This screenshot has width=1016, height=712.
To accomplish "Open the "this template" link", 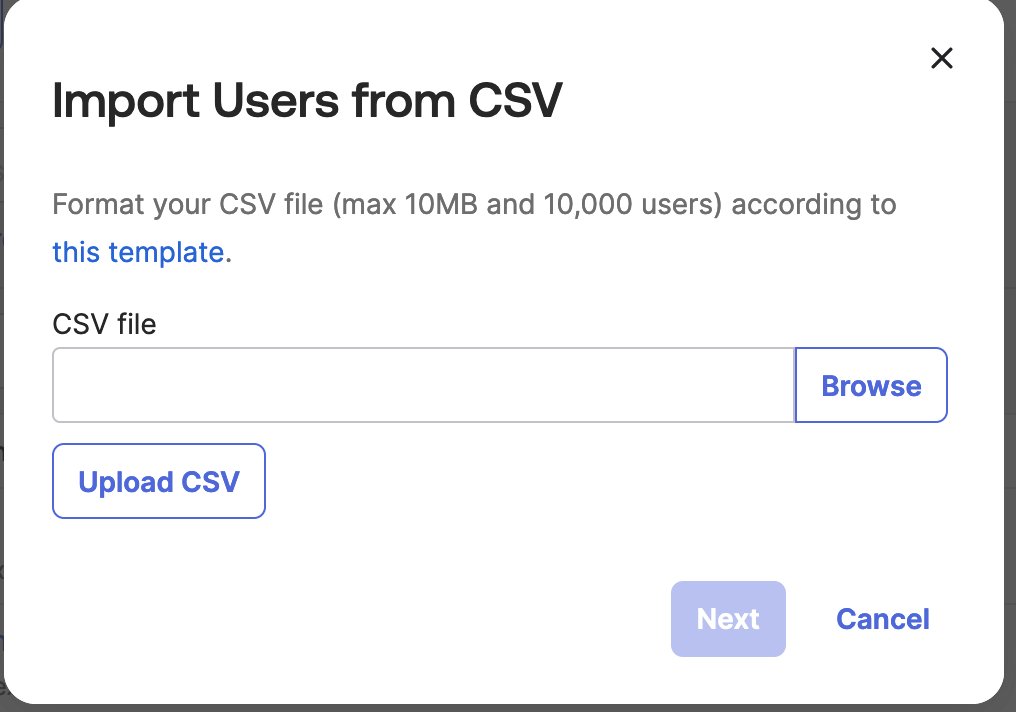I will coord(138,252).
